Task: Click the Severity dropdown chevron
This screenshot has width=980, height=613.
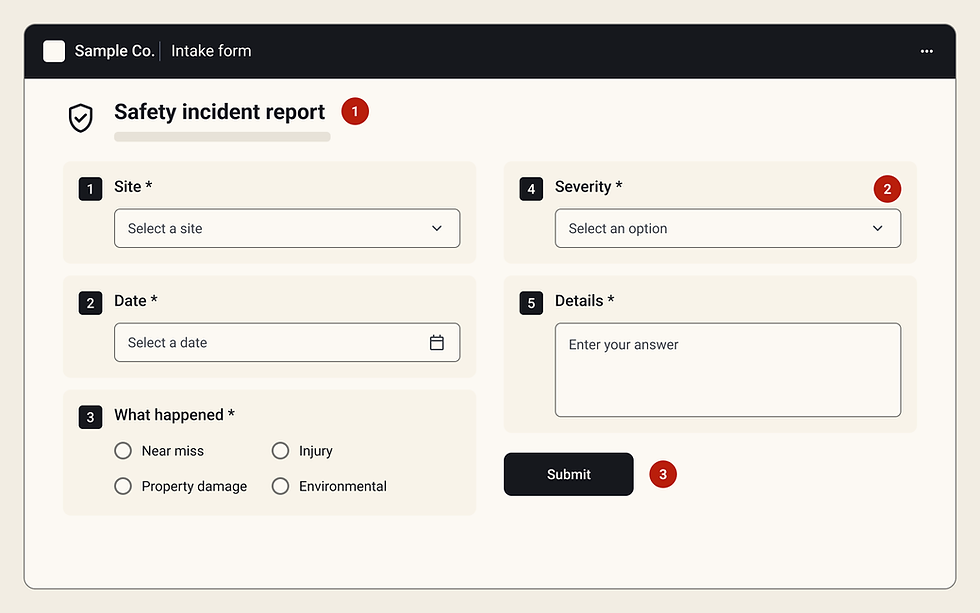Action: (x=878, y=228)
